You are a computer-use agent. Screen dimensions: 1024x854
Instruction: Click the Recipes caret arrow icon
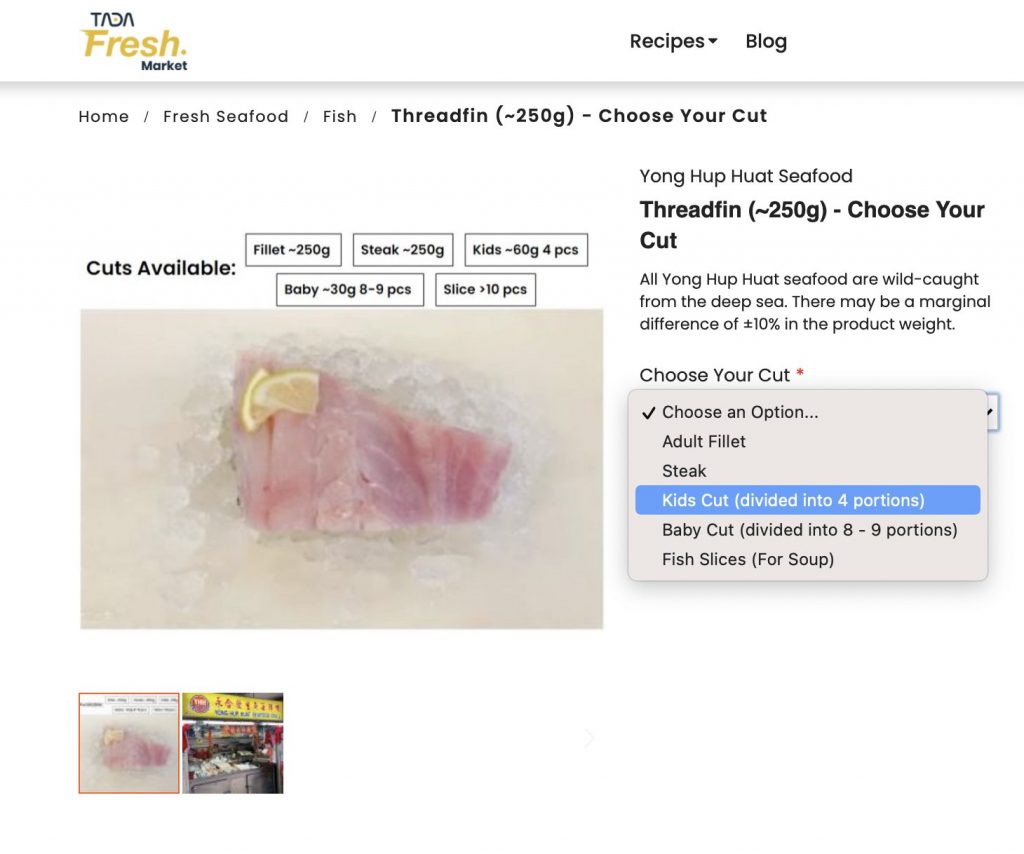[712, 41]
